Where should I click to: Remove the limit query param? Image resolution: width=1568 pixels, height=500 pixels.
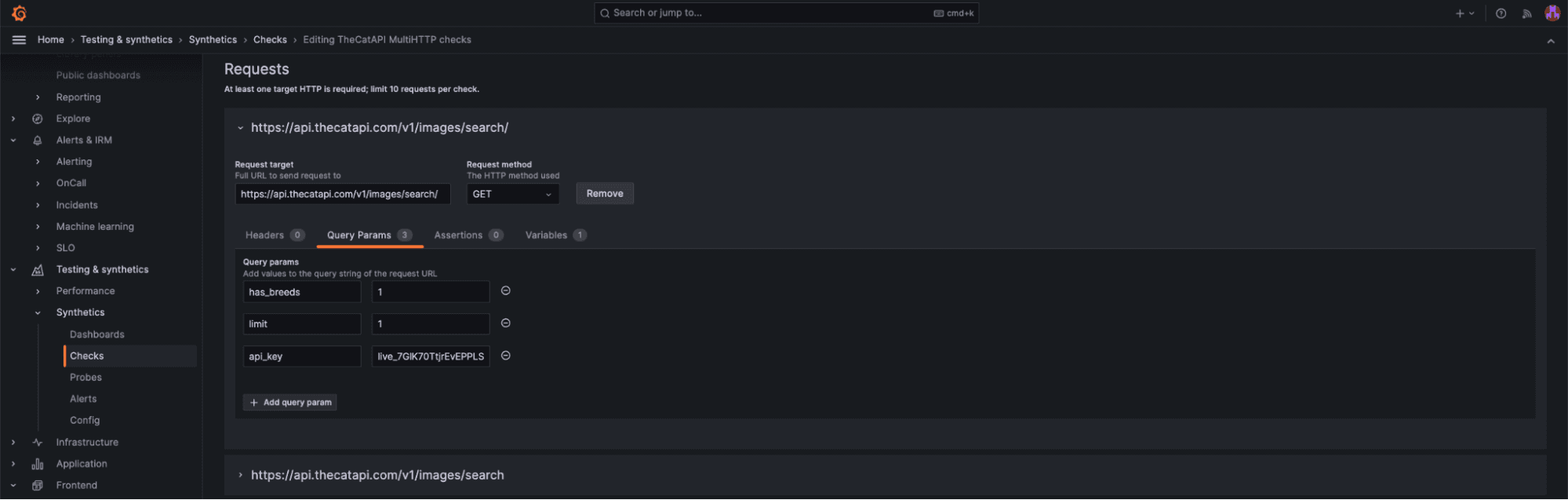point(506,323)
